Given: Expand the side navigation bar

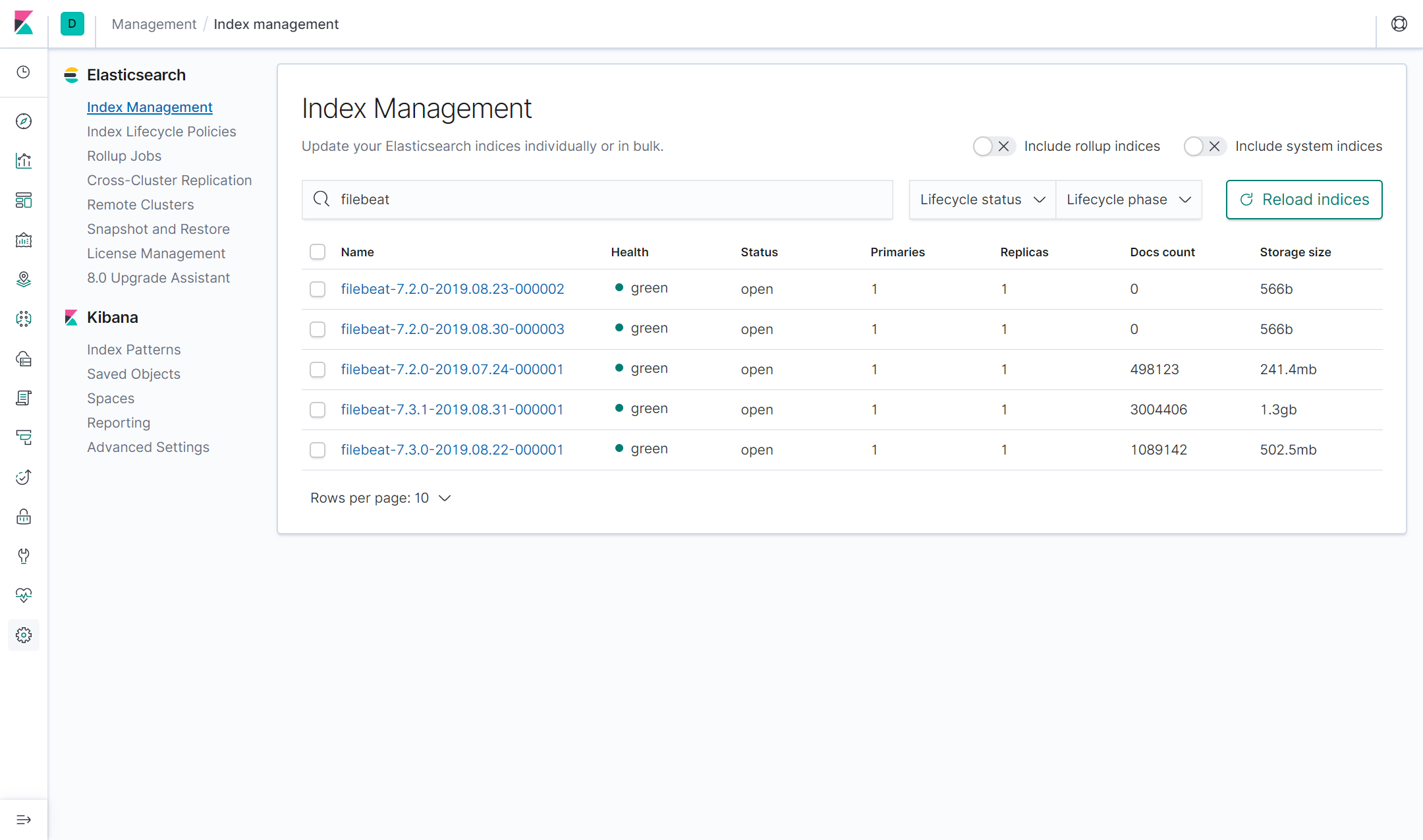Looking at the screenshot, I should (x=24, y=820).
